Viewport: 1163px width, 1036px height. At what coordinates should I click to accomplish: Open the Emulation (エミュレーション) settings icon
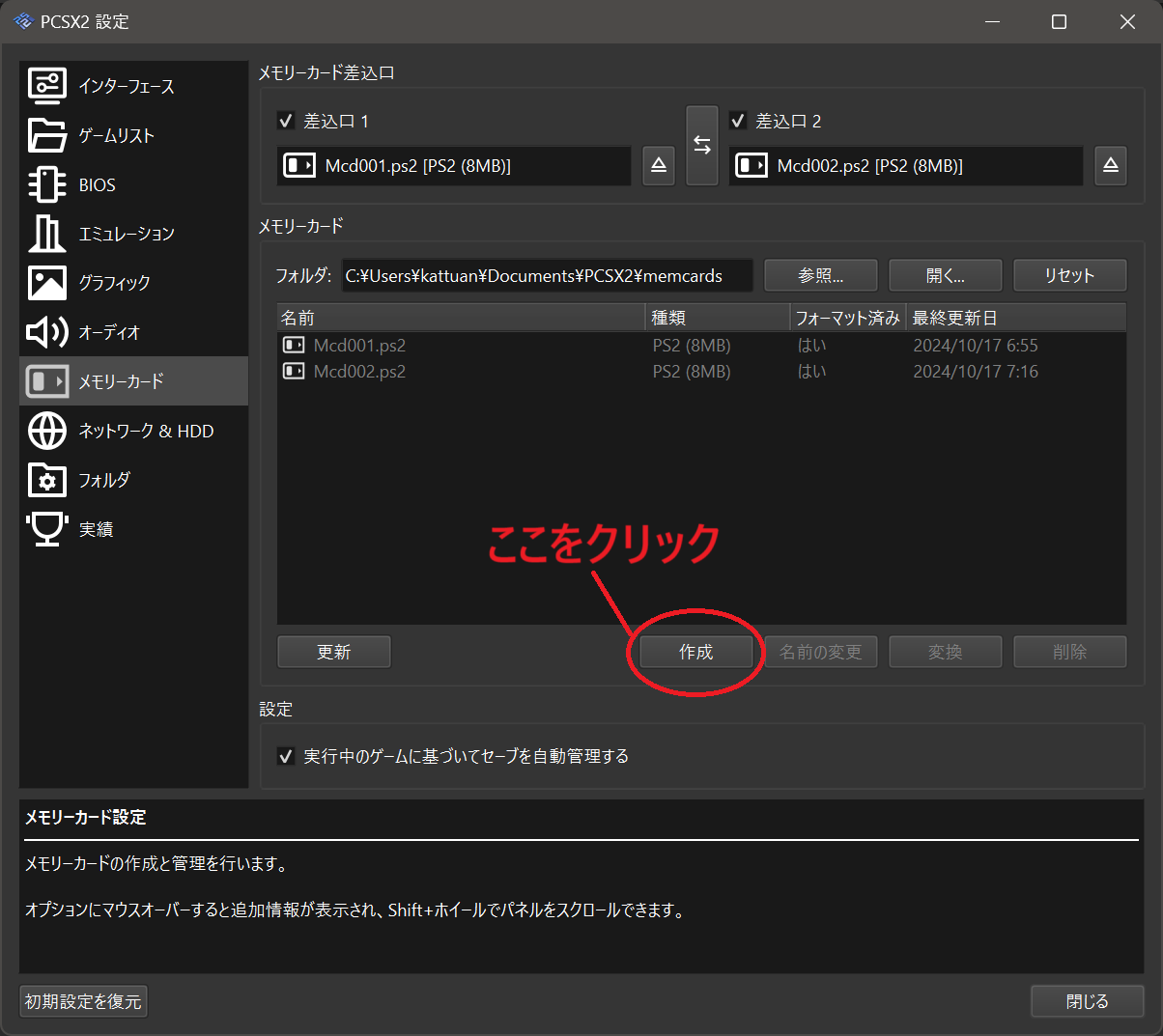(x=46, y=234)
